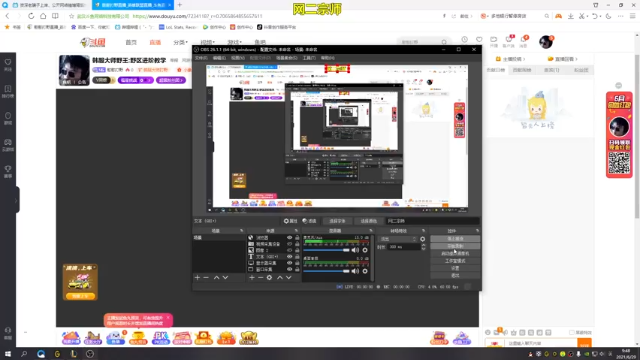
Task: Remove the selected OBS source
Action: (260, 278)
